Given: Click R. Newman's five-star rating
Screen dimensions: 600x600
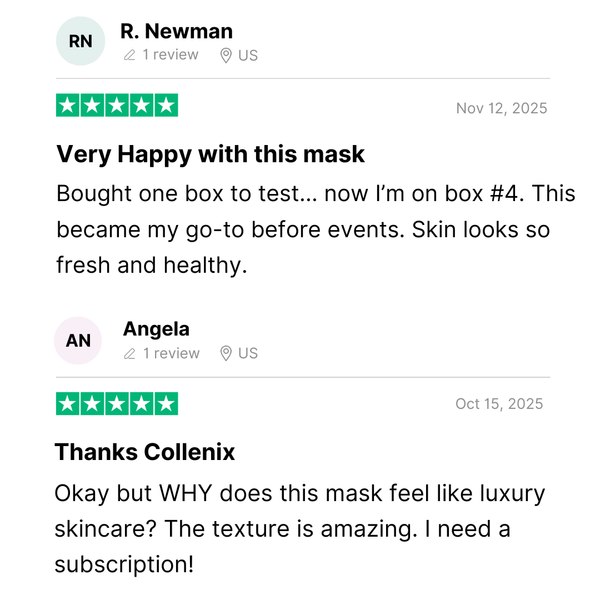Looking at the screenshot, I should 117,105.
